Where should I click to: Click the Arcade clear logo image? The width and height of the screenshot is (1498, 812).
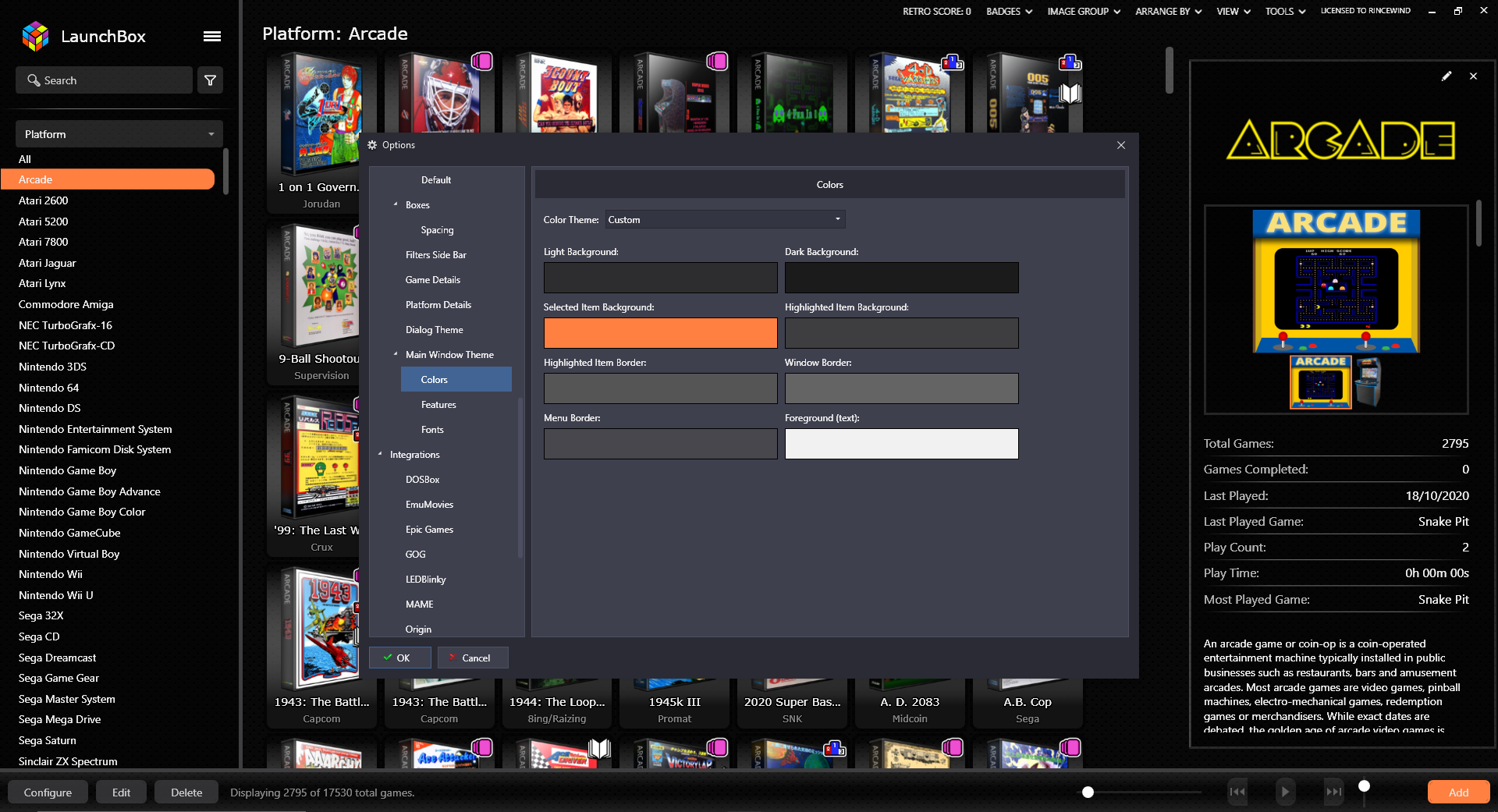click(1340, 140)
